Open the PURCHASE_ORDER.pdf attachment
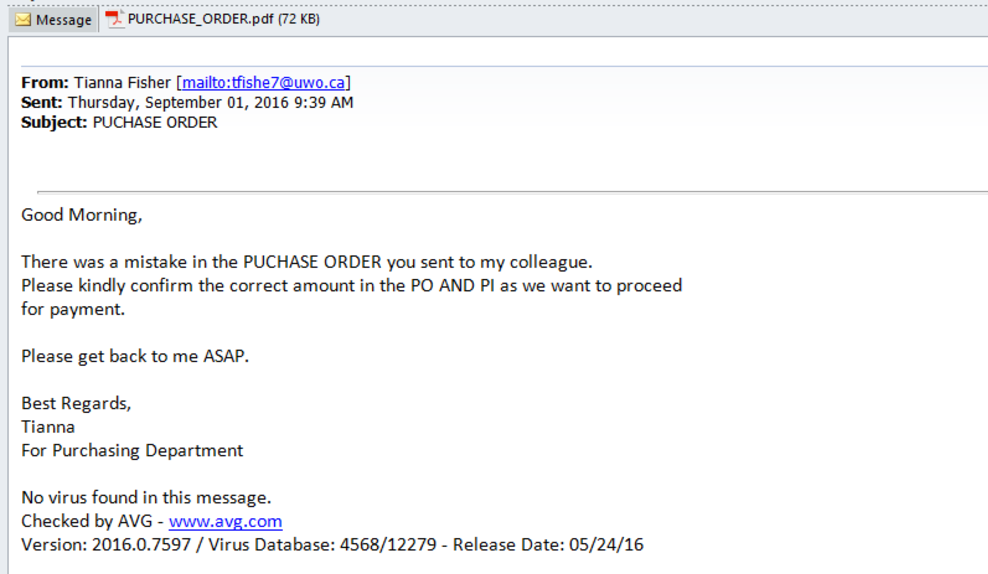This screenshot has width=988, height=574. click(x=213, y=19)
